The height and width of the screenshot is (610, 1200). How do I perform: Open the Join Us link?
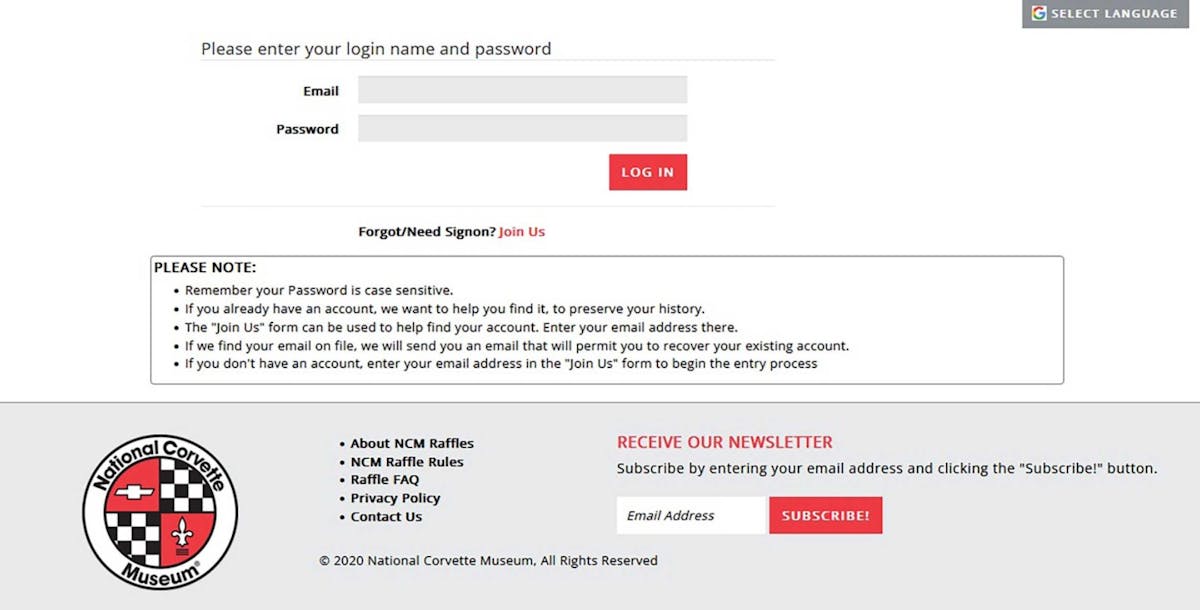coord(522,232)
